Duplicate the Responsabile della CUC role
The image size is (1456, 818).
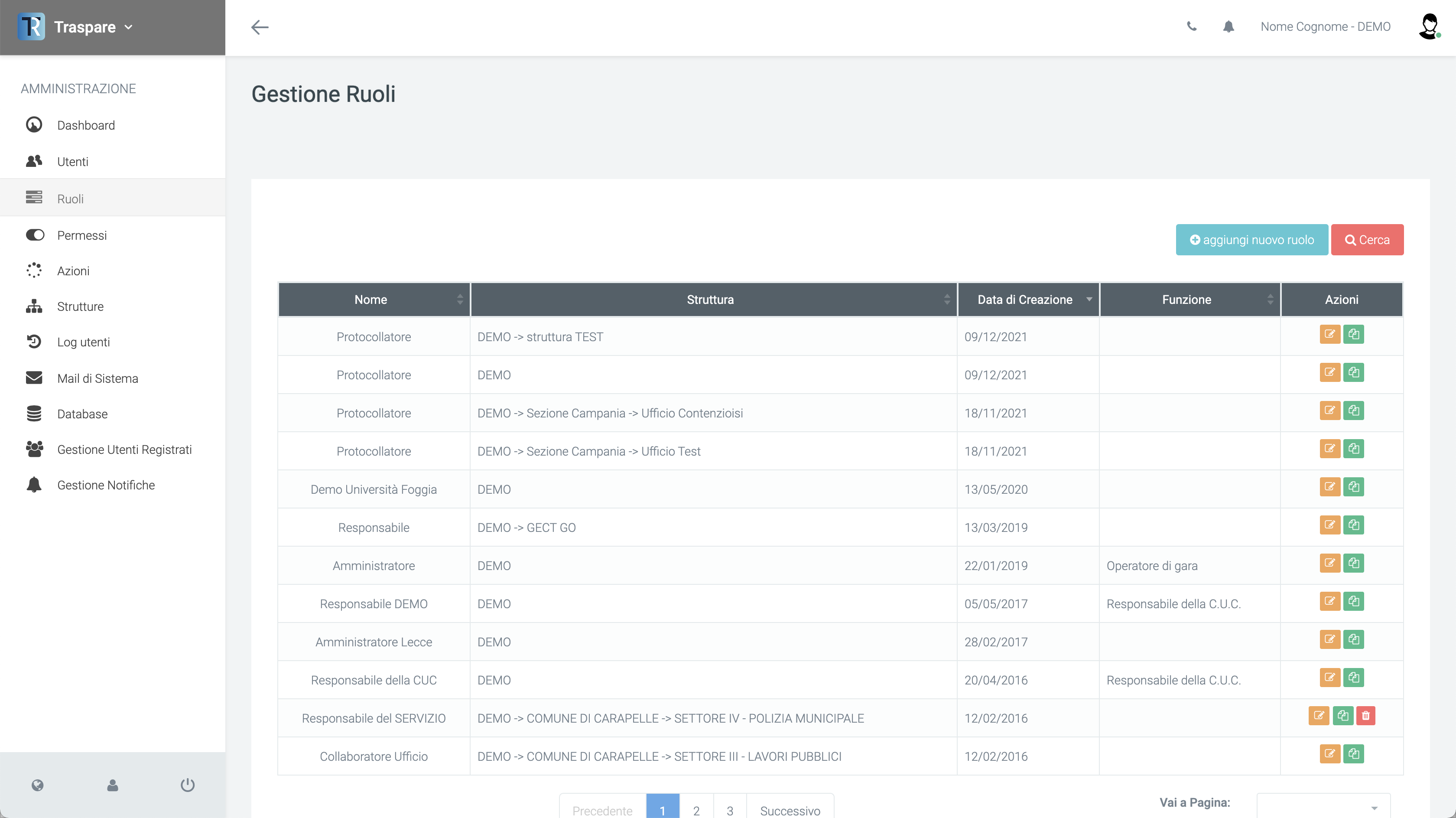coord(1353,677)
